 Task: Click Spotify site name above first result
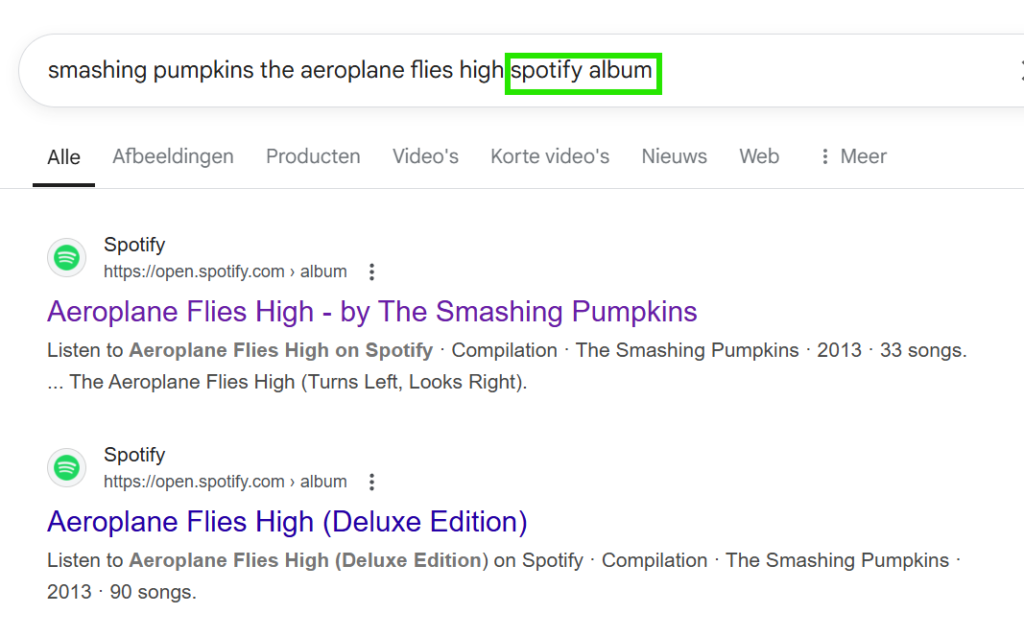[x=135, y=245]
